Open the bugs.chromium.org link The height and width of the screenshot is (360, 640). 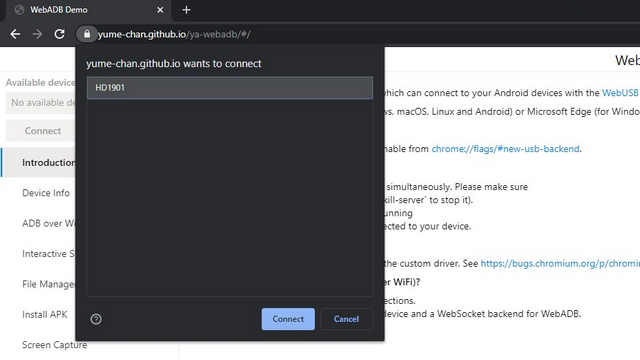[x=560, y=263]
